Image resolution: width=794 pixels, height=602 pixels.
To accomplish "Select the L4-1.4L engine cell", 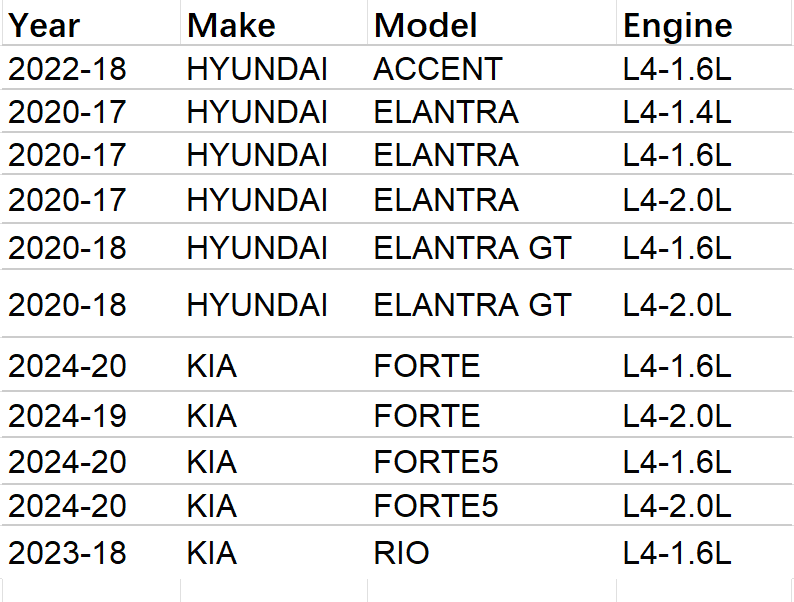I will [x=677, y=112].
